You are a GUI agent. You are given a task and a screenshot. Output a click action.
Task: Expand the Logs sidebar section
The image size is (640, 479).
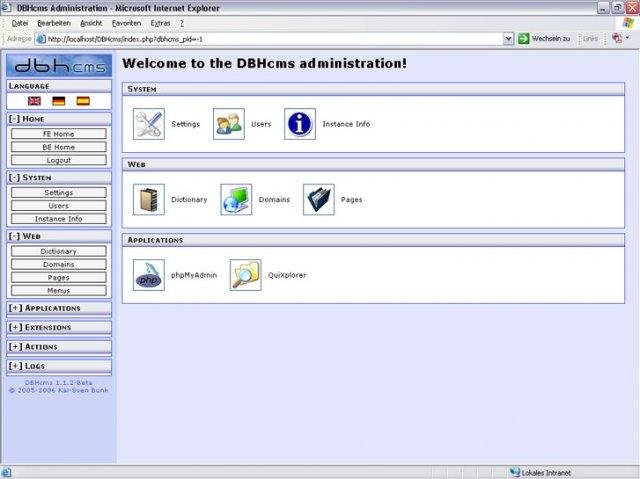[15, 366]
